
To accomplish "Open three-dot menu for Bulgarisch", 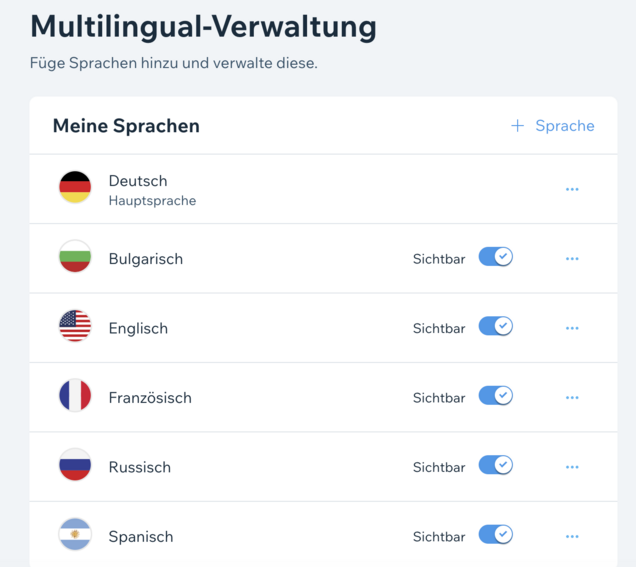I will pos(572,259).
